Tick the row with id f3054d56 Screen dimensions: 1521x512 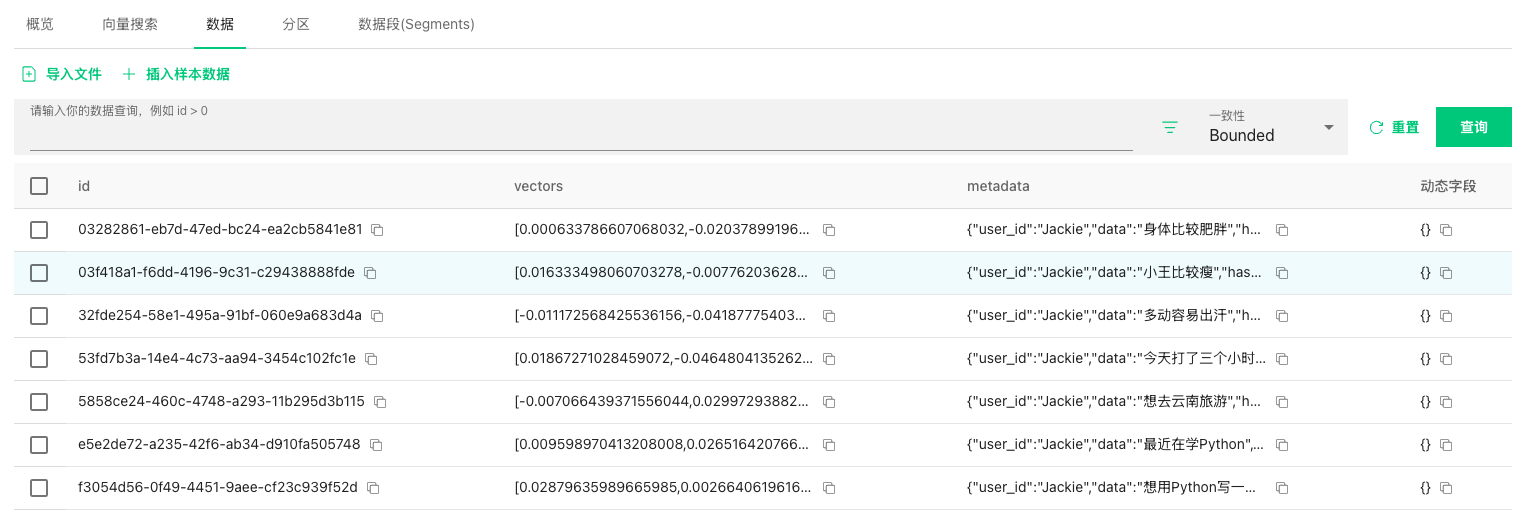click(39, 488)
